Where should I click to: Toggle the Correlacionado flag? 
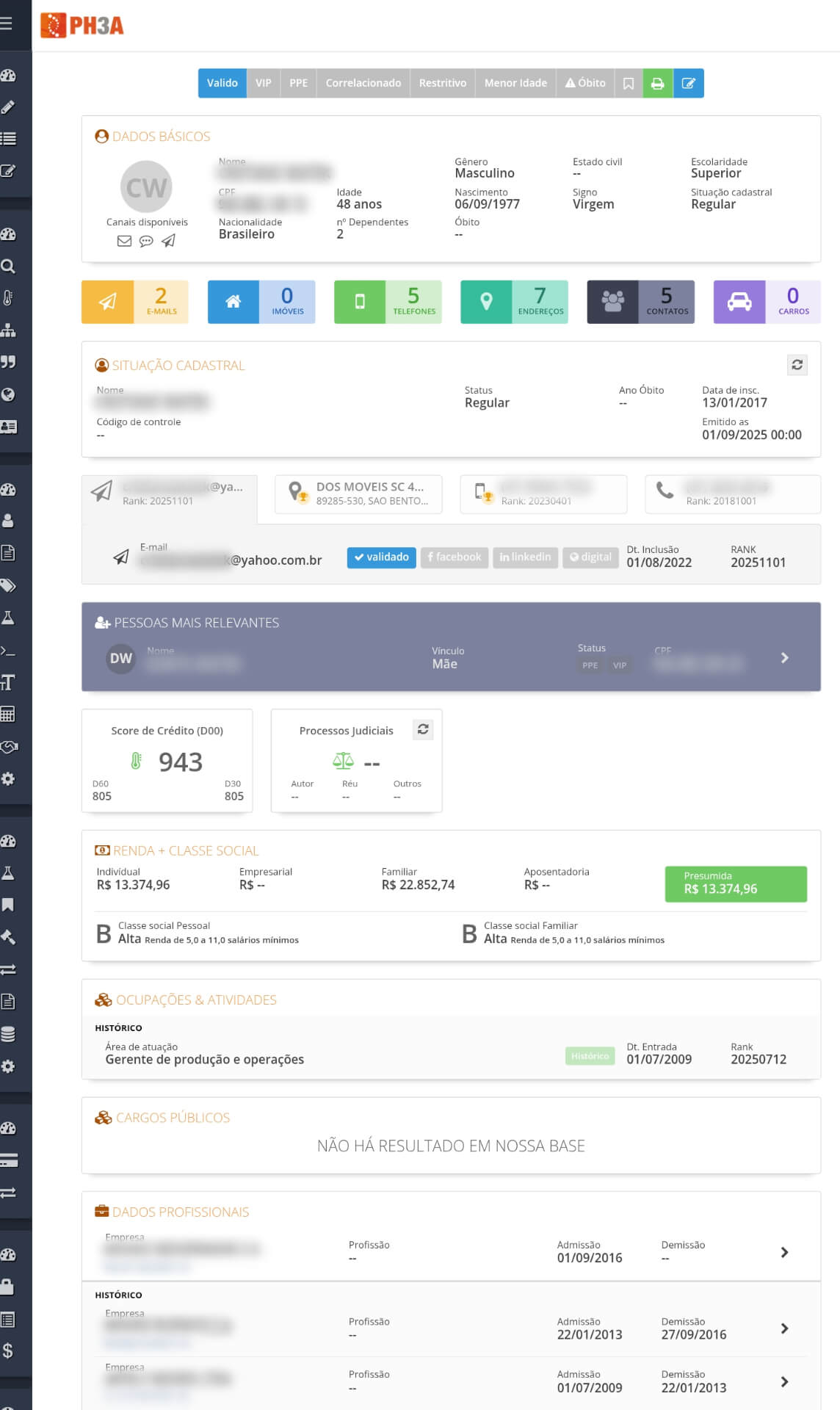[x=363, y=83]
